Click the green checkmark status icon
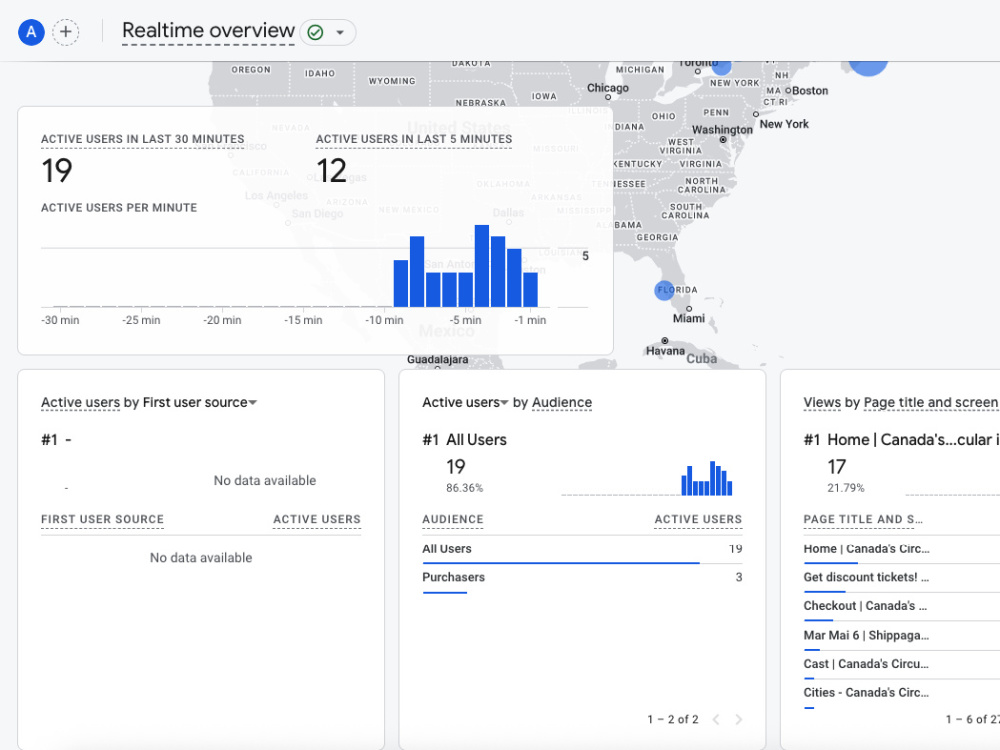1000x750 pixels. point(315,33)
